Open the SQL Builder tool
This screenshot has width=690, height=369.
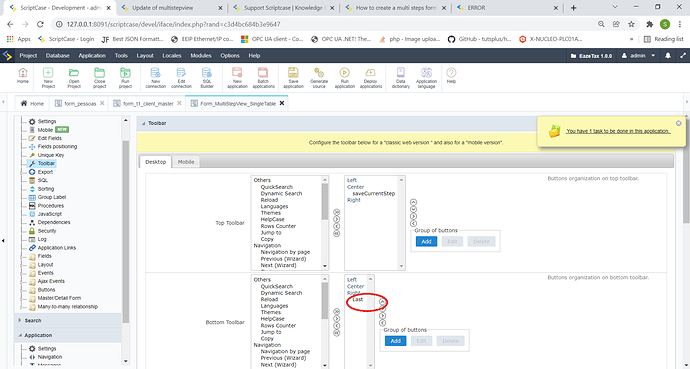coord(207,78)
